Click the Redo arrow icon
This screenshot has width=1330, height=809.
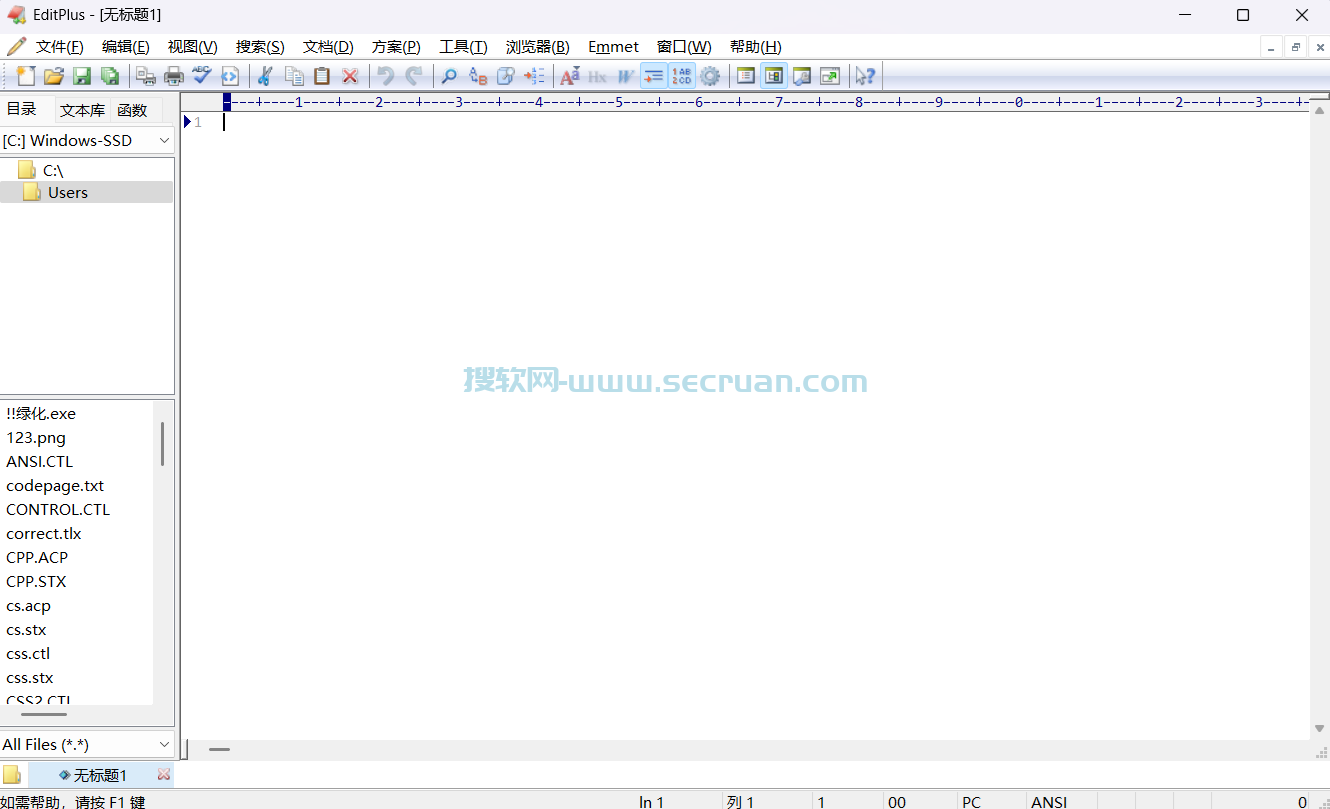click(x=413, y=76)
